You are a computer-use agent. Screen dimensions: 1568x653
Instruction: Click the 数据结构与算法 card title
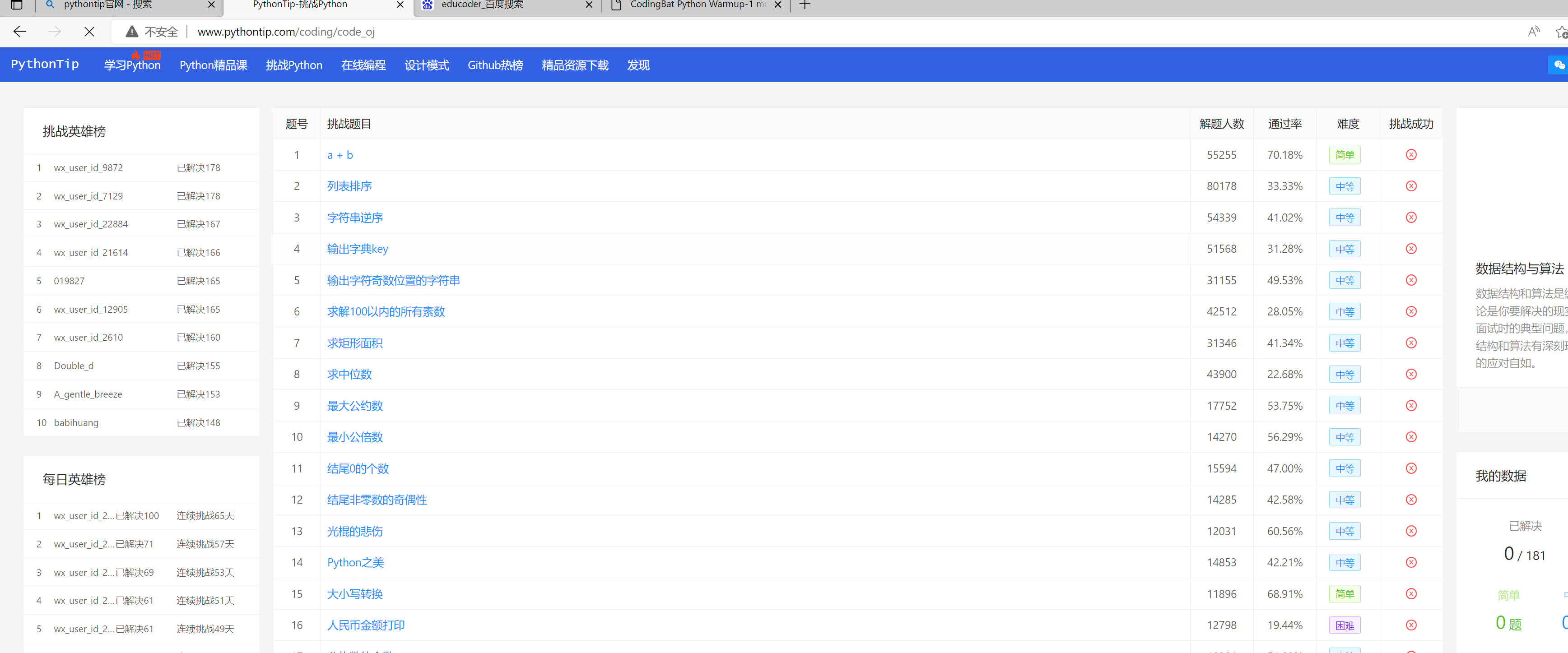(x=1519, y=269)
